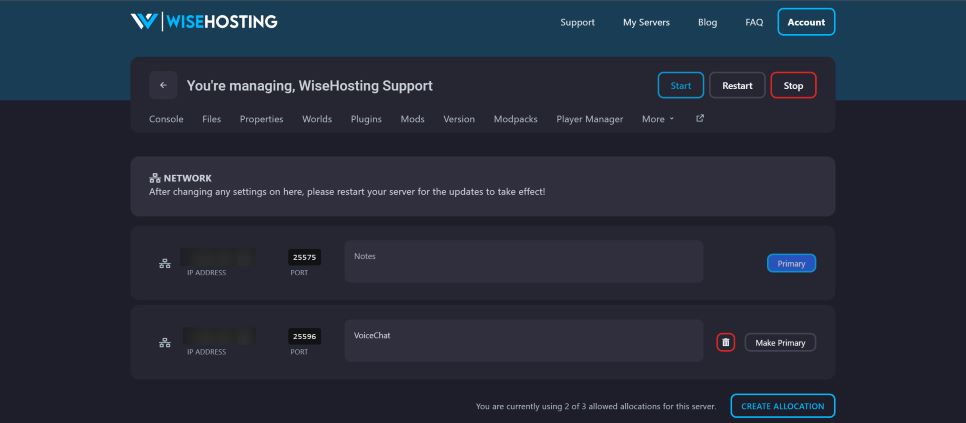The image size is (966, 423).
Task: Open the Properties tab
Action: (261, 119)
